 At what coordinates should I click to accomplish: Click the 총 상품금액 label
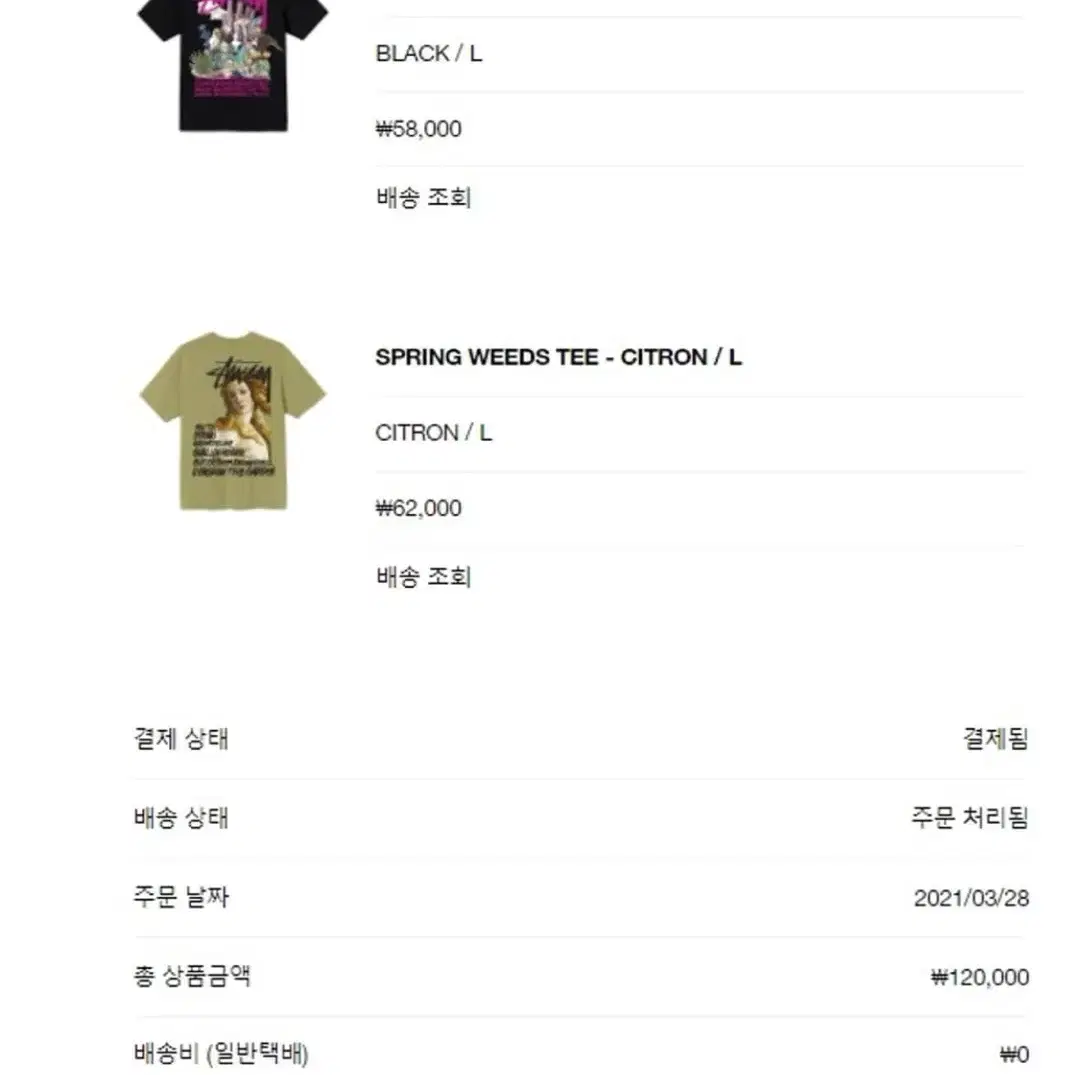[192, 976]
